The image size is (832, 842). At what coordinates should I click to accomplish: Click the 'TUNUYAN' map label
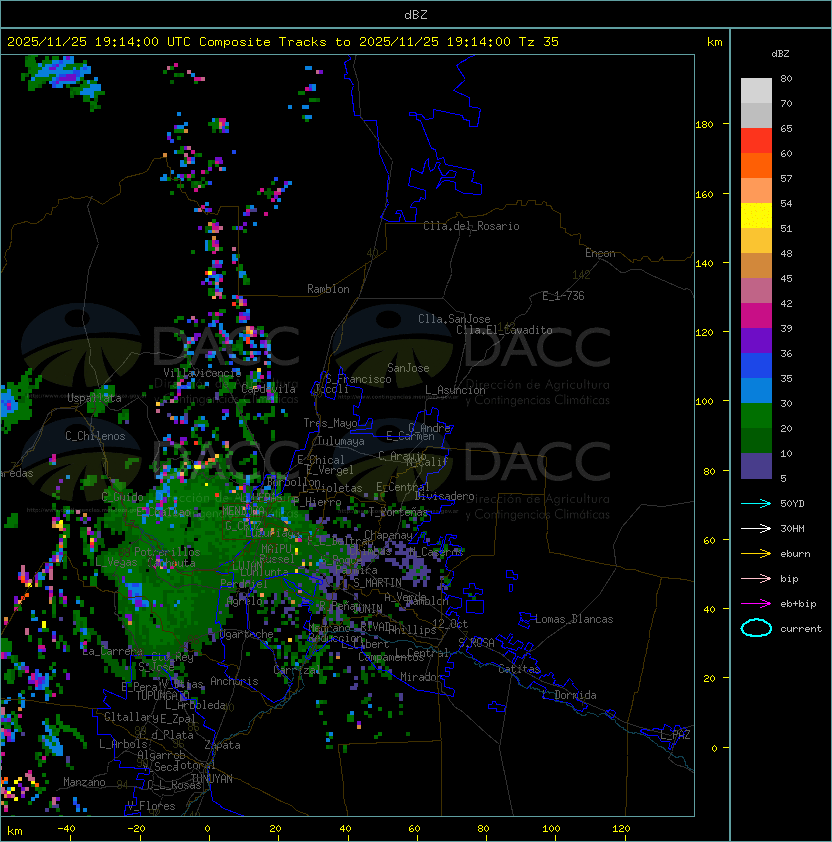tap(212, 779)
